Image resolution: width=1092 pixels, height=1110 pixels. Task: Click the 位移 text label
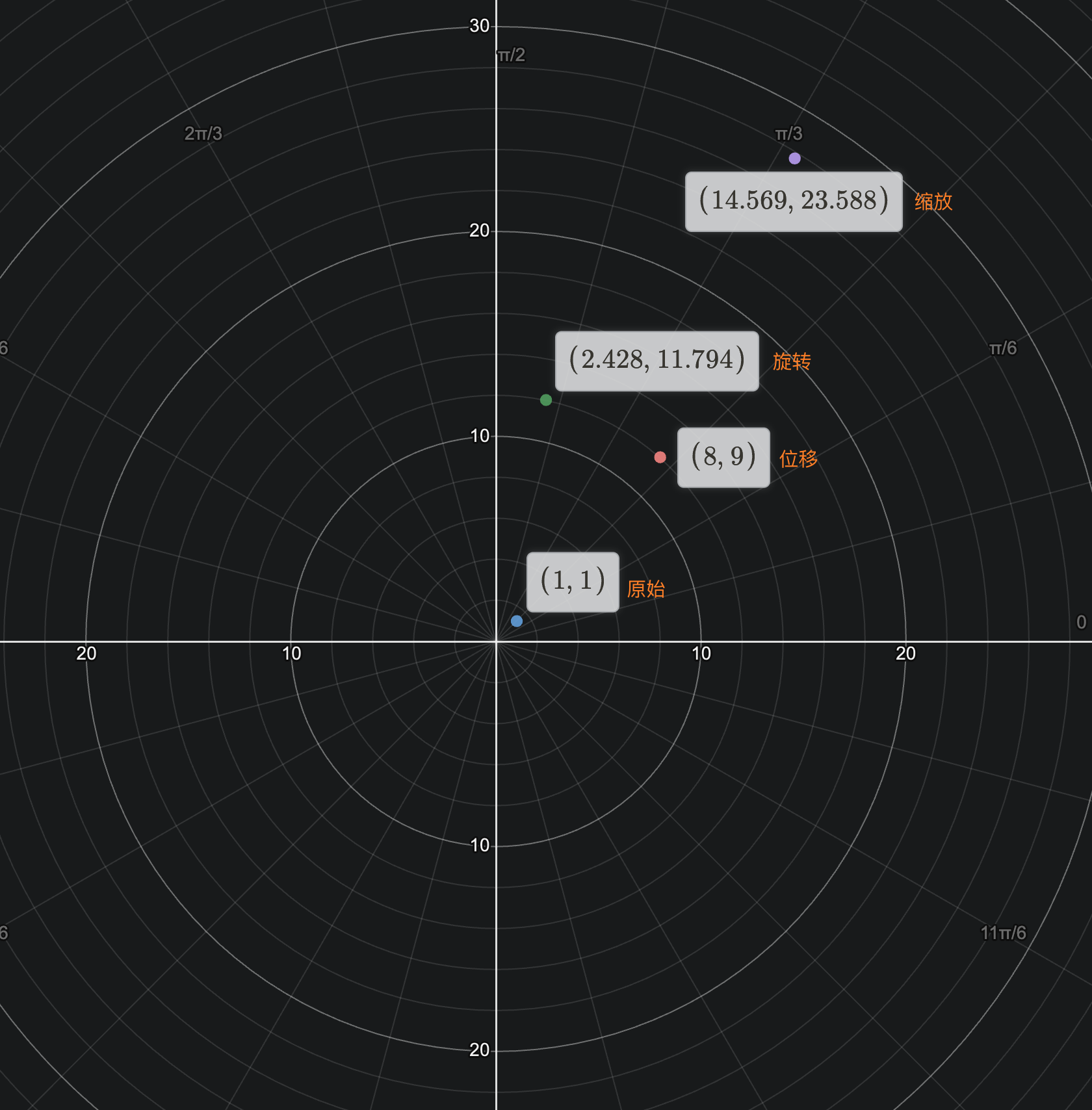pos(799,459)
